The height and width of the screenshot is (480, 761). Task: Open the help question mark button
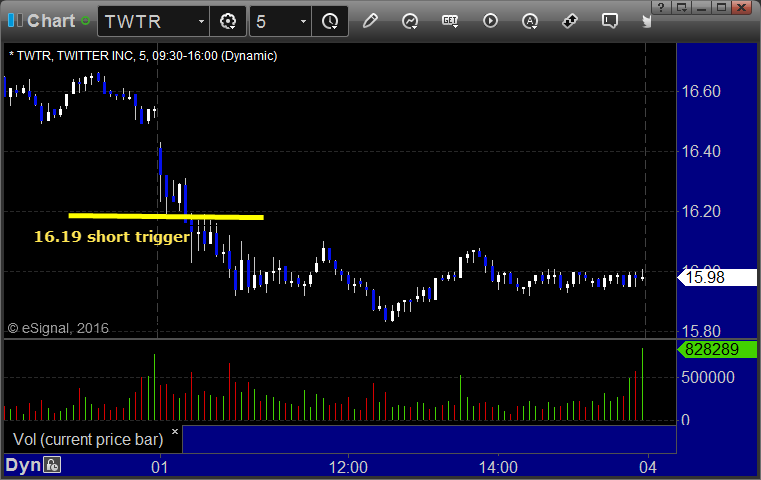[661, 7]
